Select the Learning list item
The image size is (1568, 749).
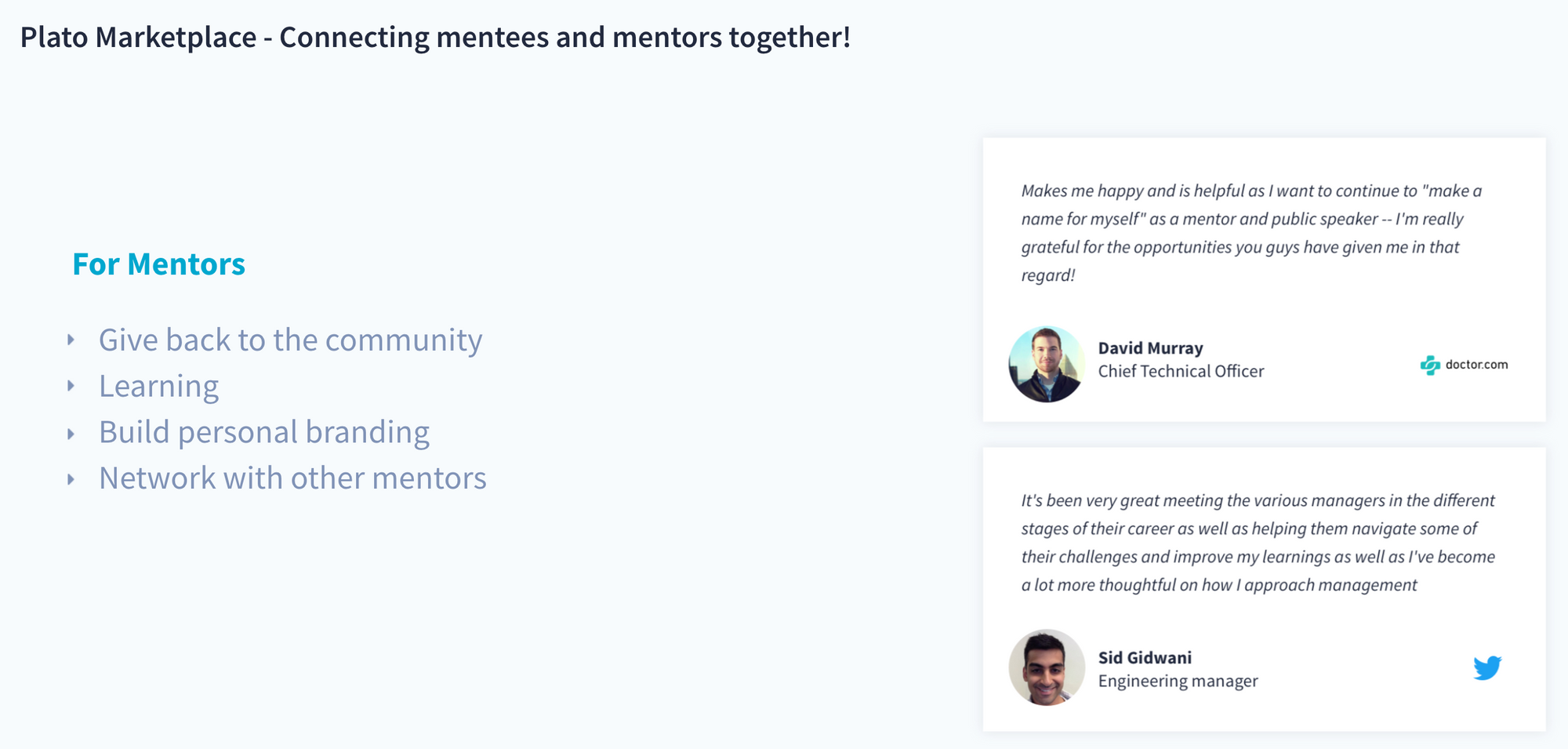tap(158, 386)
